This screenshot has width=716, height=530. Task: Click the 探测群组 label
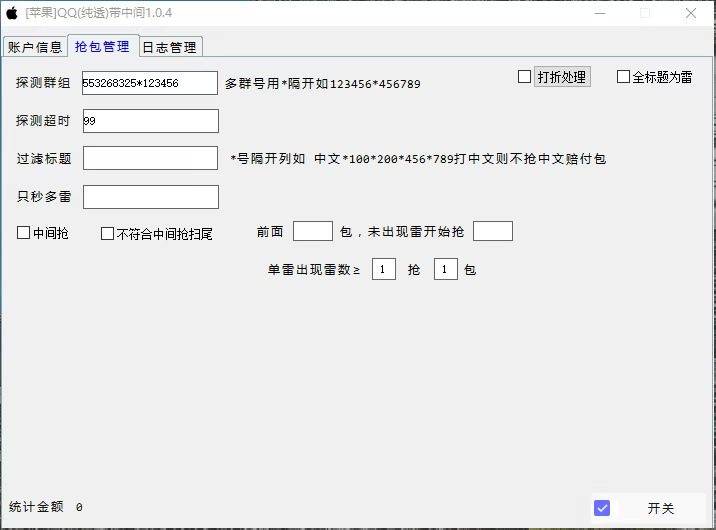click(43, 83)
